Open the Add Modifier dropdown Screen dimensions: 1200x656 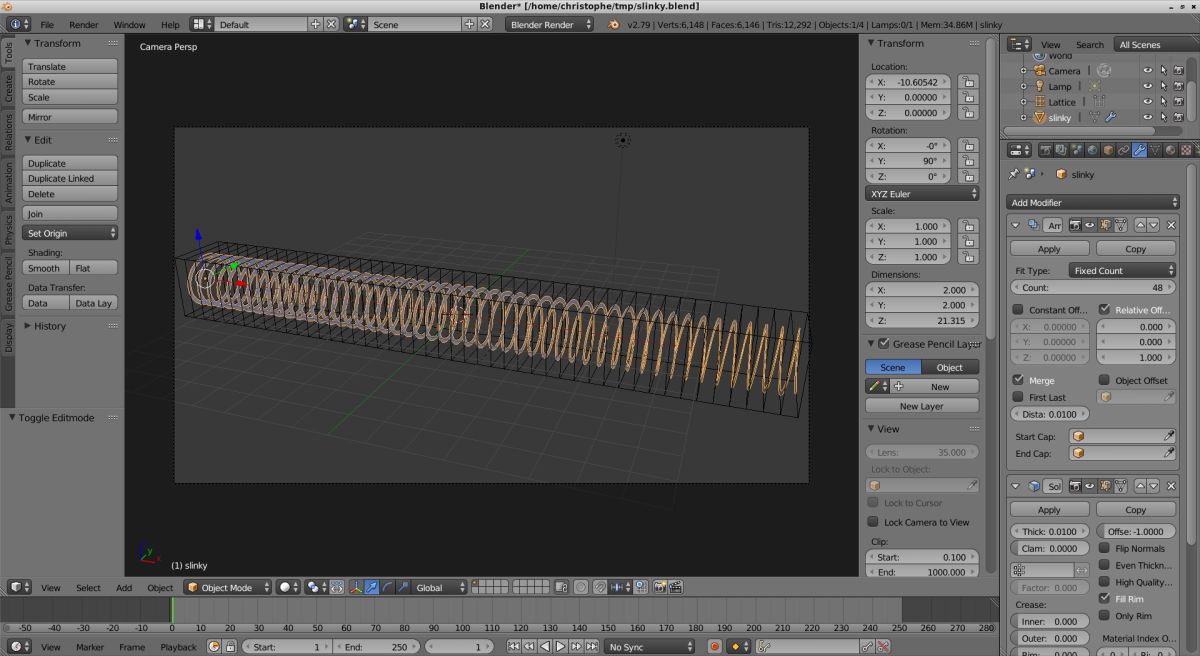point(1093,202)
